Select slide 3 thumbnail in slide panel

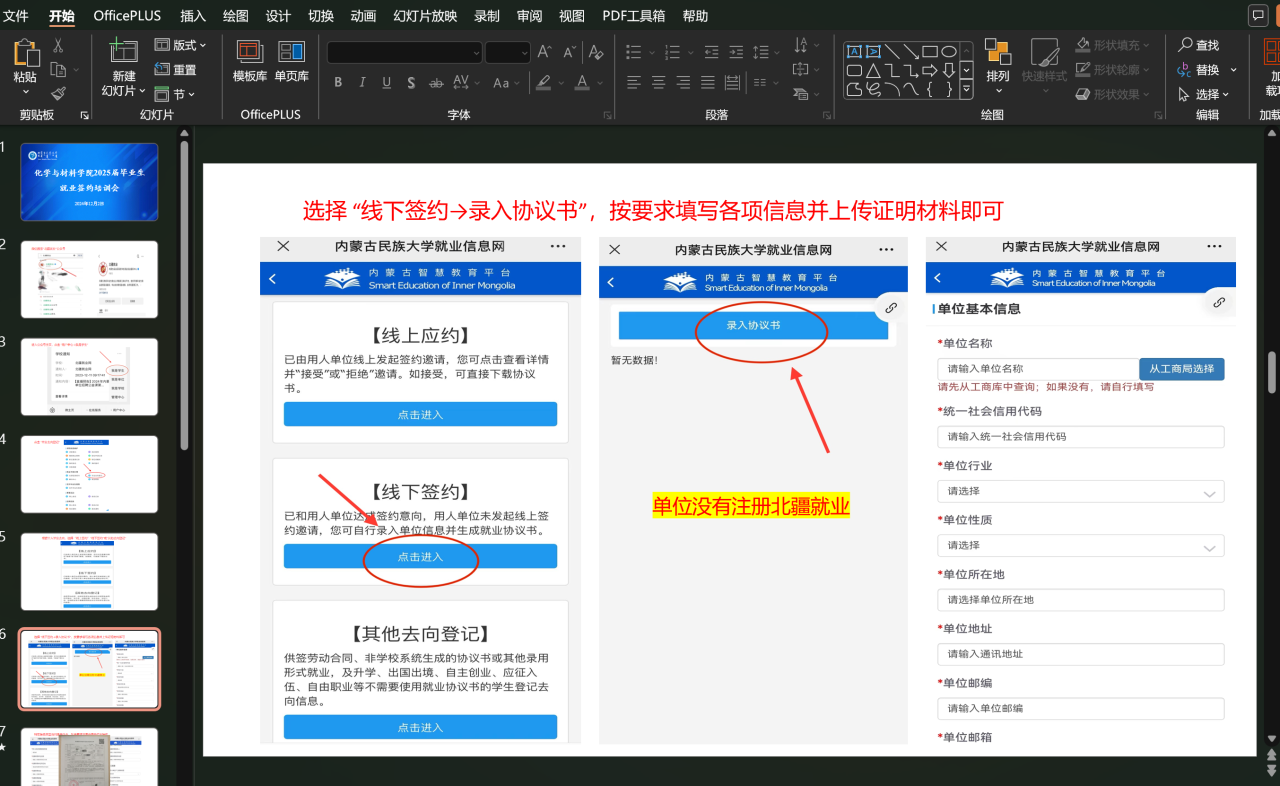(89, 376)
